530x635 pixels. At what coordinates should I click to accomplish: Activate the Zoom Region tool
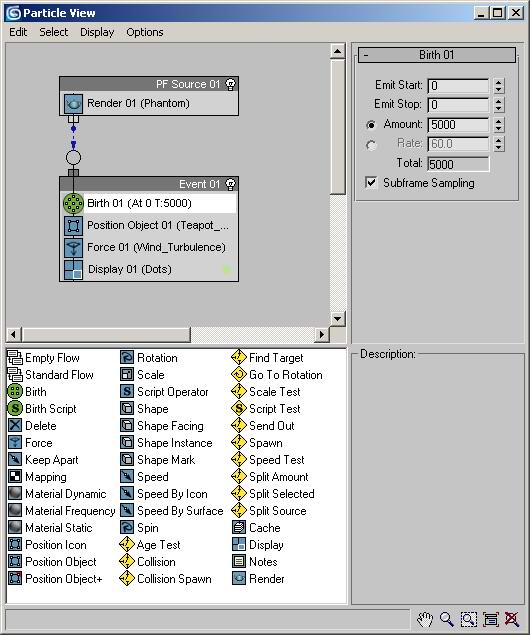(x=468, y=619)
